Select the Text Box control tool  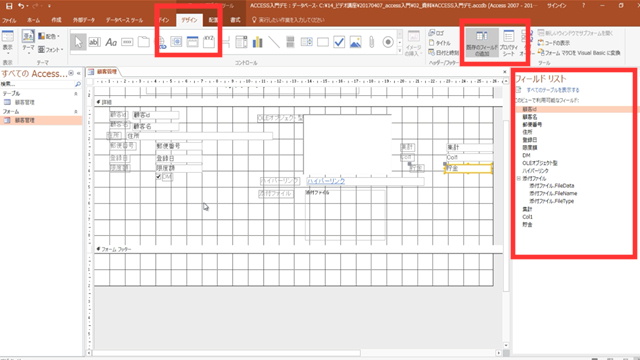click(x=94, y=42)
